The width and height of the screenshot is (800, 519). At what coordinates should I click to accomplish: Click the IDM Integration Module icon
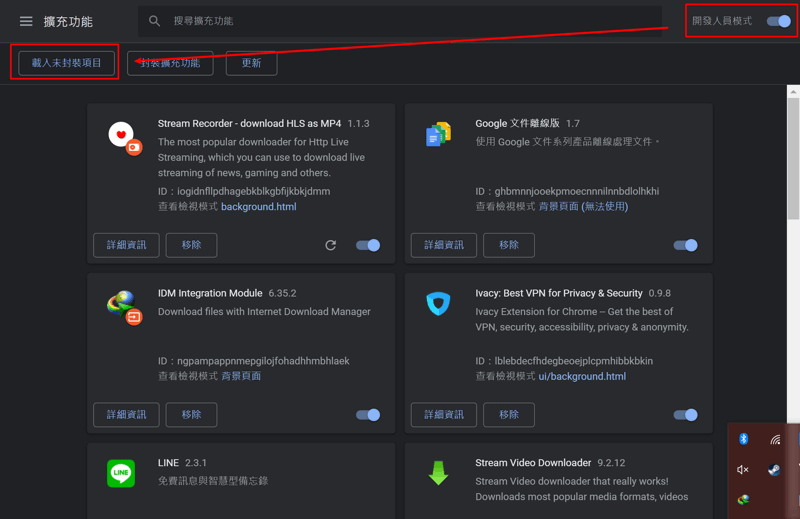click(x=124, y=307)
